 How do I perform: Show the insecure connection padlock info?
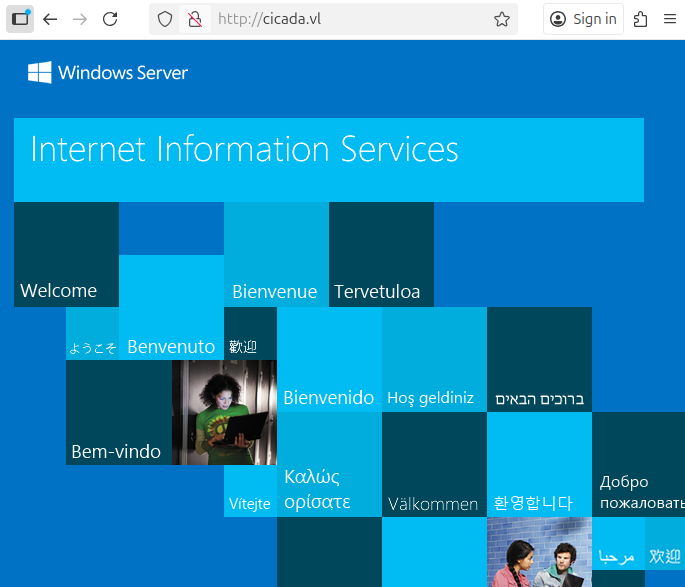tap(195, 19)
